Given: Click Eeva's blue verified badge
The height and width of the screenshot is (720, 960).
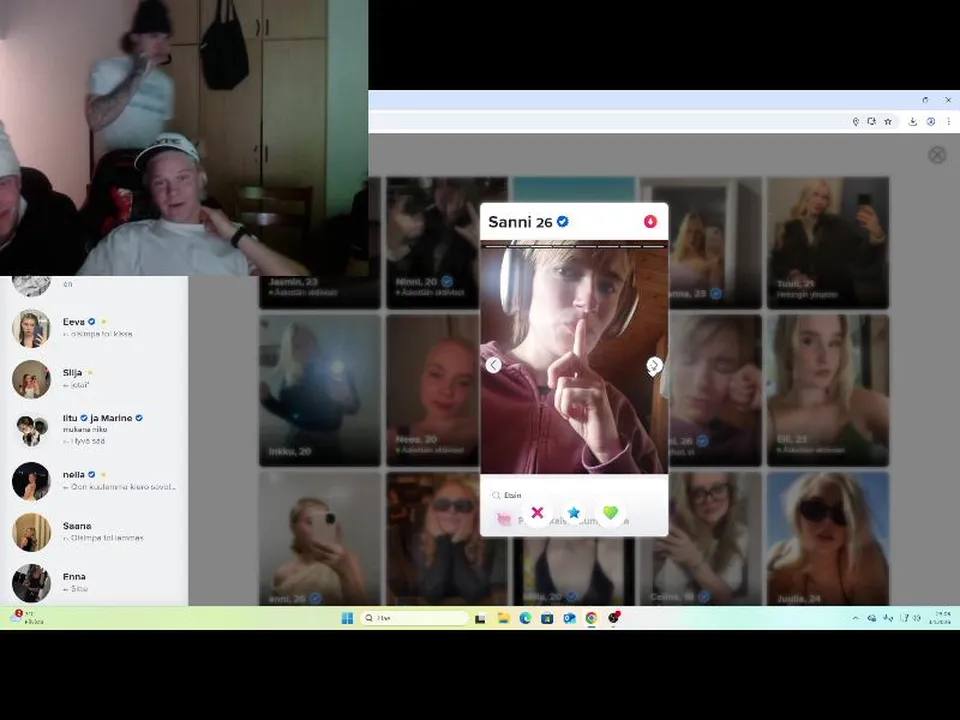Looking at the screenshot, I should point(91,321).
